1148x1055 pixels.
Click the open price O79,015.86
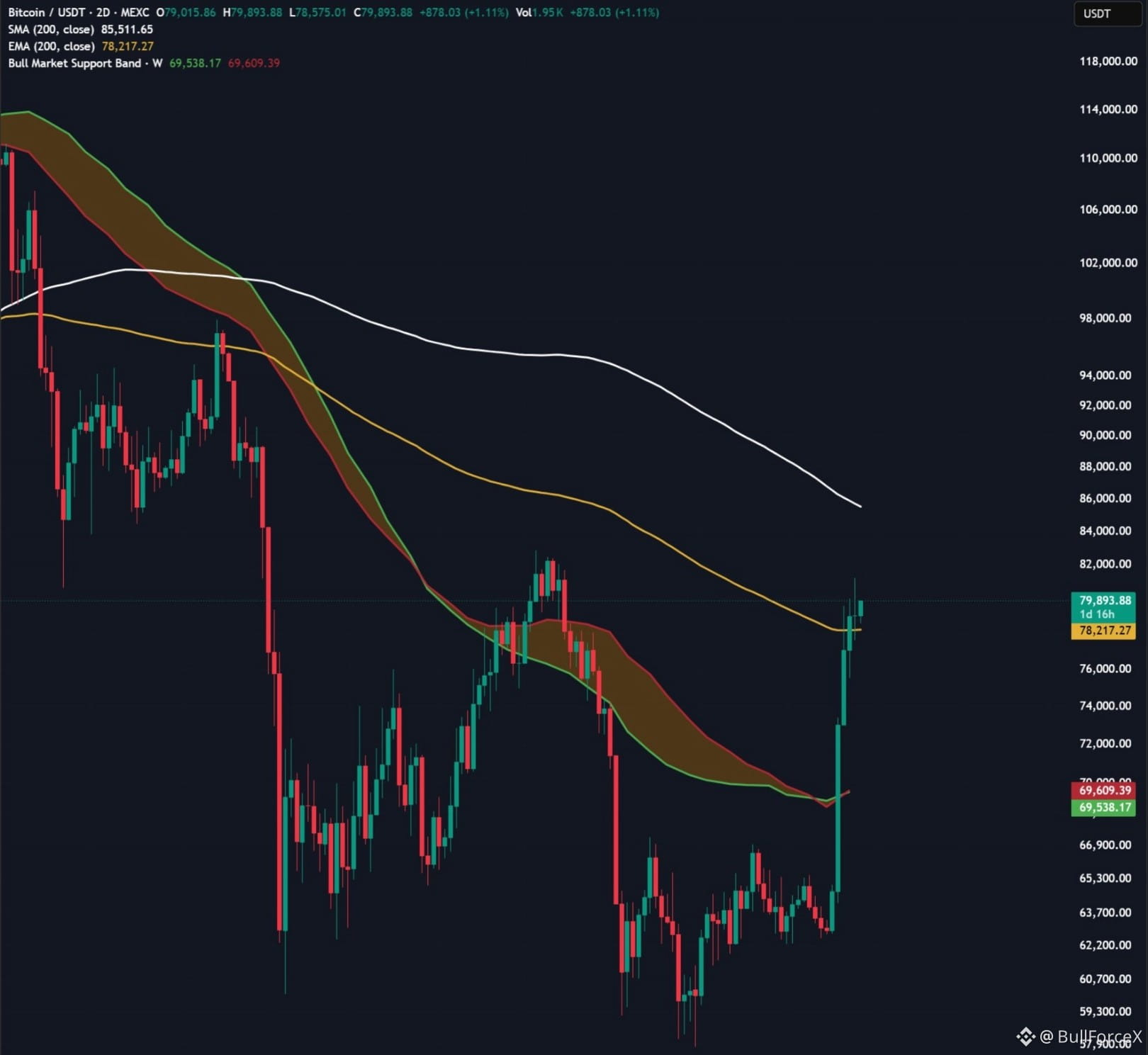[x=186, y=13]
